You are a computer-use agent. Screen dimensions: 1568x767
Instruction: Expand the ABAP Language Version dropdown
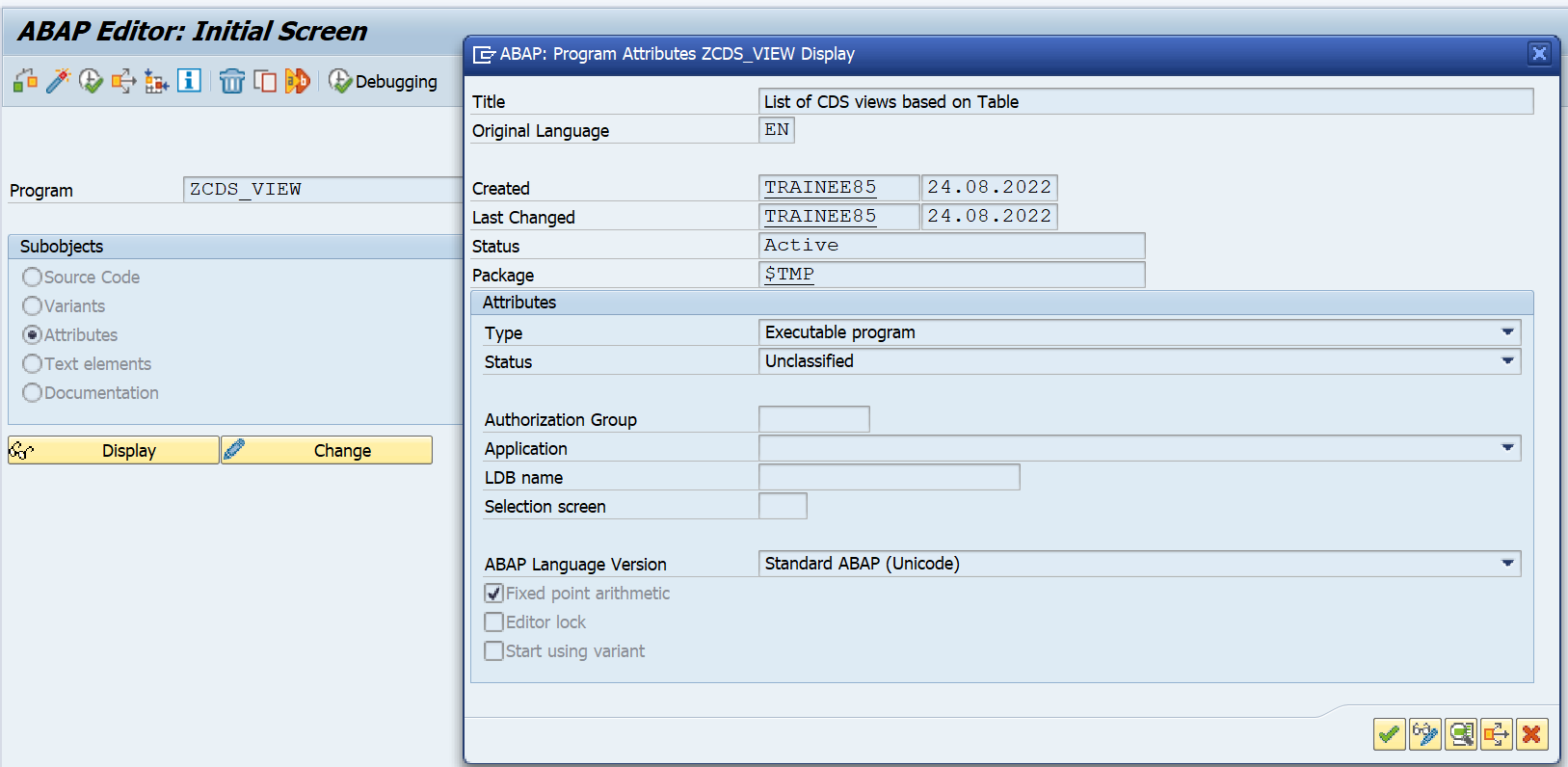pos(1507,564)
